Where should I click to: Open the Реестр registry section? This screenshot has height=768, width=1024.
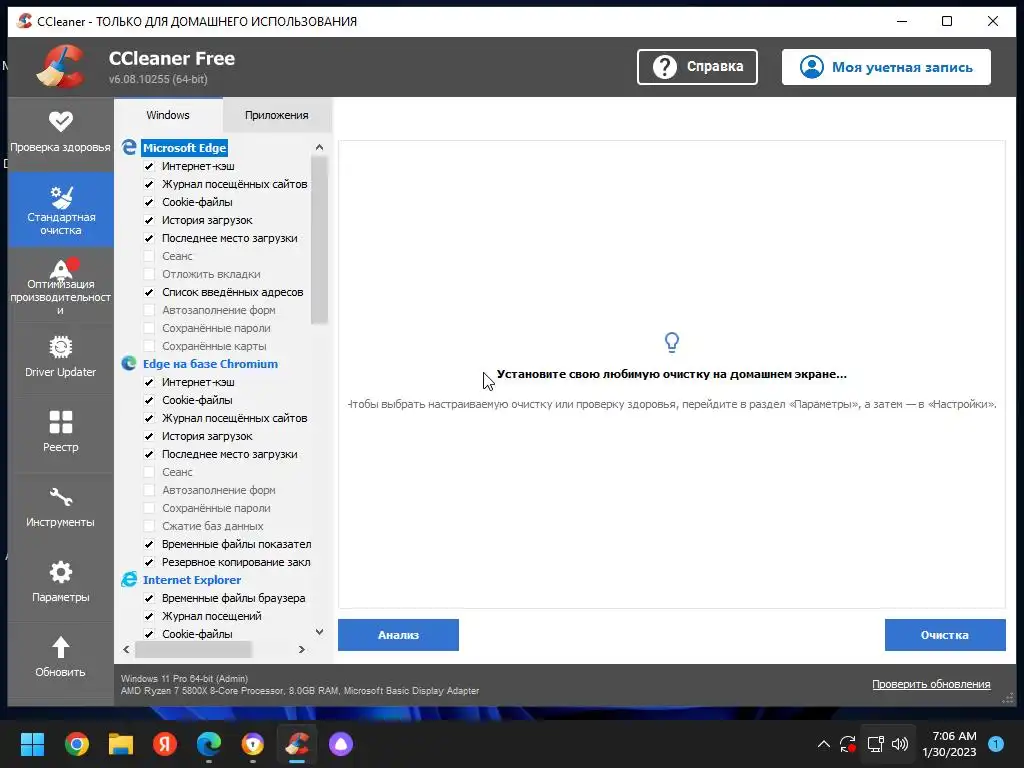coord(60,432)
